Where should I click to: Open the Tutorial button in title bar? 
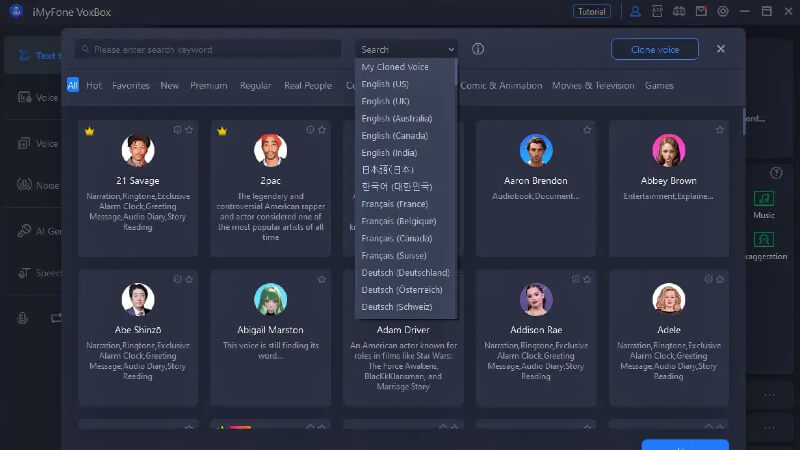click(591, 11)
